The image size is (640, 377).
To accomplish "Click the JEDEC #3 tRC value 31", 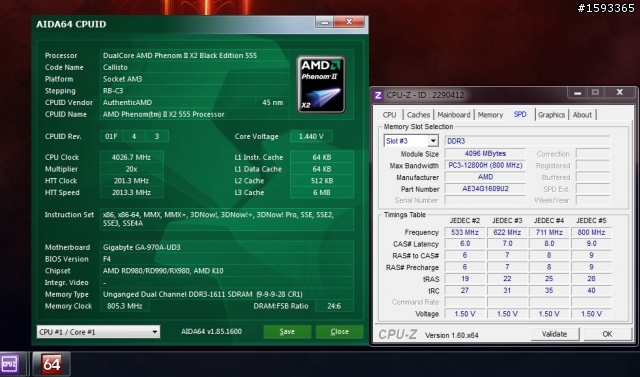I will point(507,291).
